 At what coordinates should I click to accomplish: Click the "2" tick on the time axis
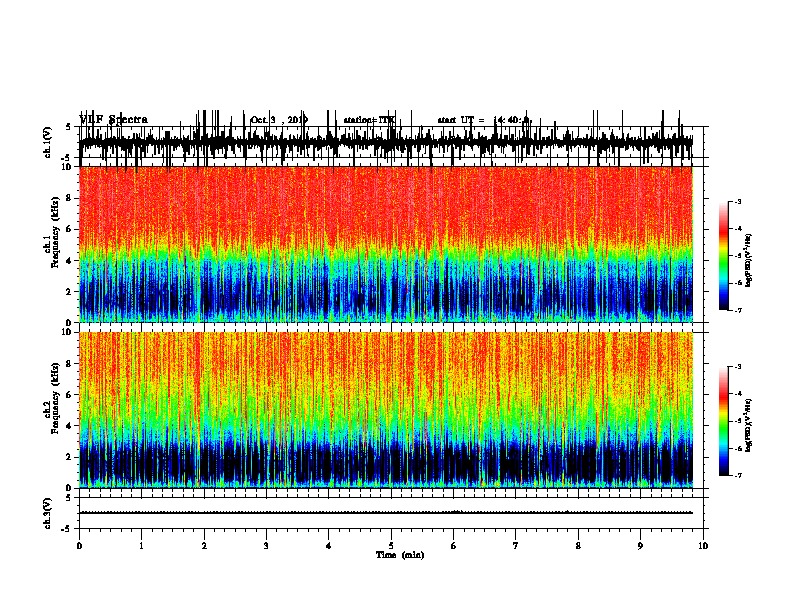(x=204, y=546)
